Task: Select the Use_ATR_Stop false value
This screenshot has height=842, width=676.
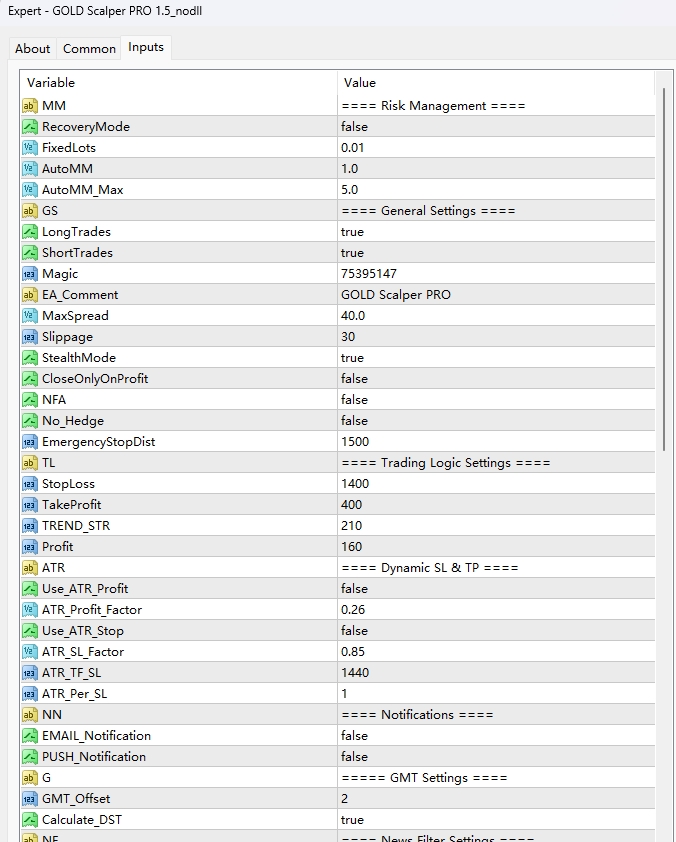Action: click(x=354, y=631)
